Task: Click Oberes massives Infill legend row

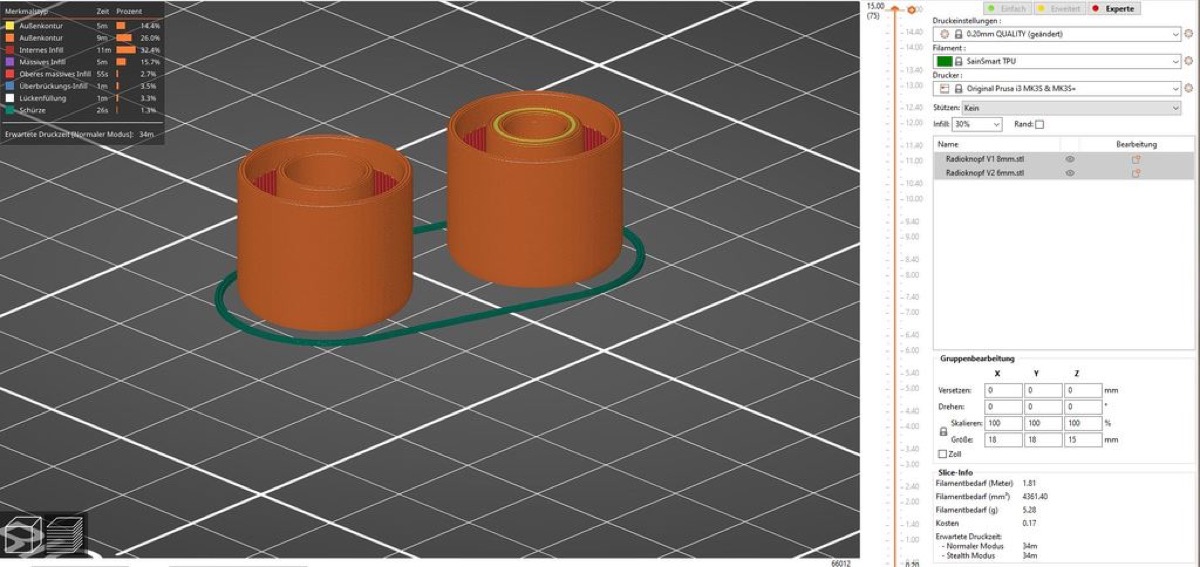Action: 82,74
